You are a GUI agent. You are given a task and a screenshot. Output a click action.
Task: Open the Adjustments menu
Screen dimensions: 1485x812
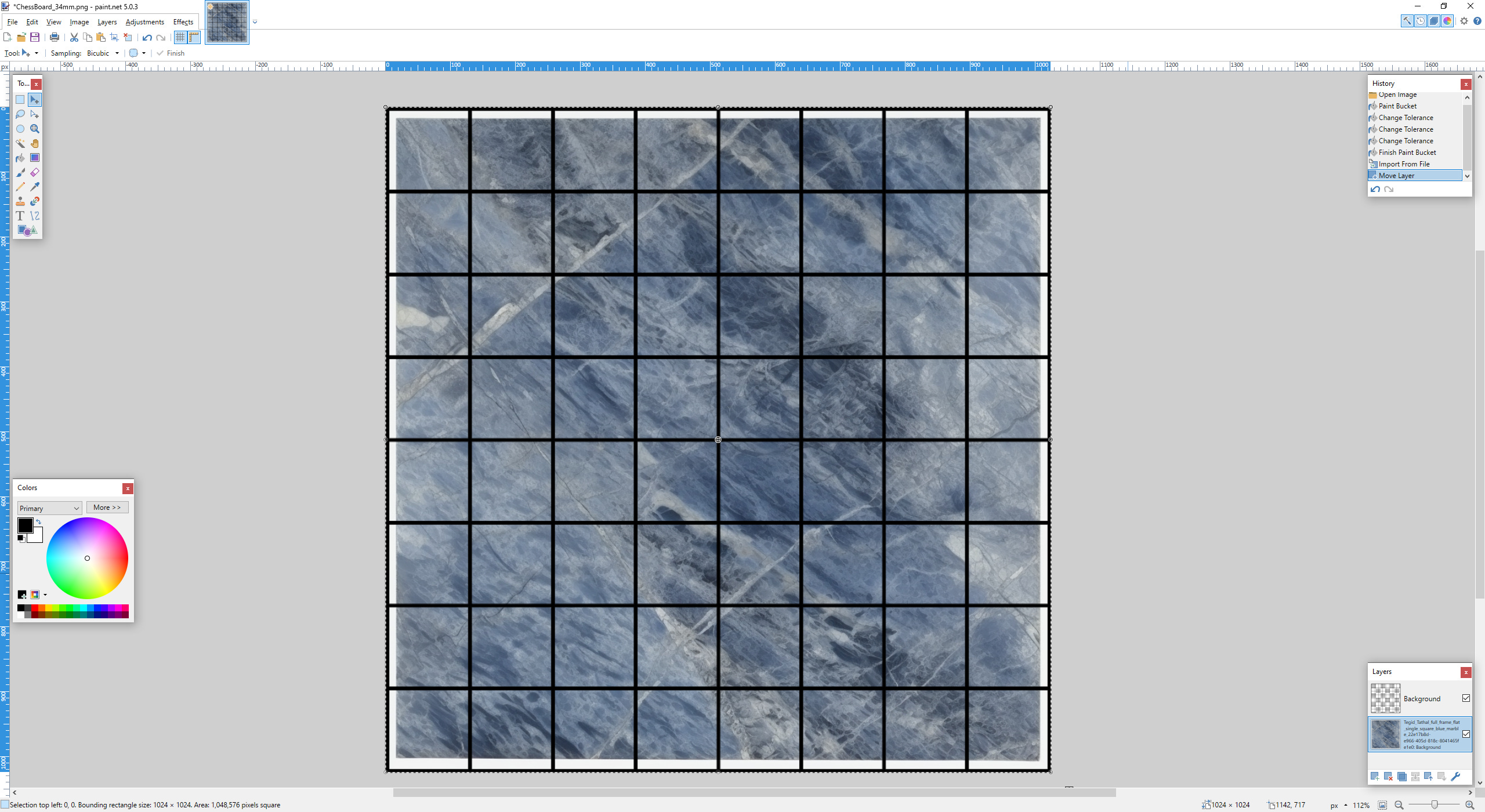(x=144, y=22)
